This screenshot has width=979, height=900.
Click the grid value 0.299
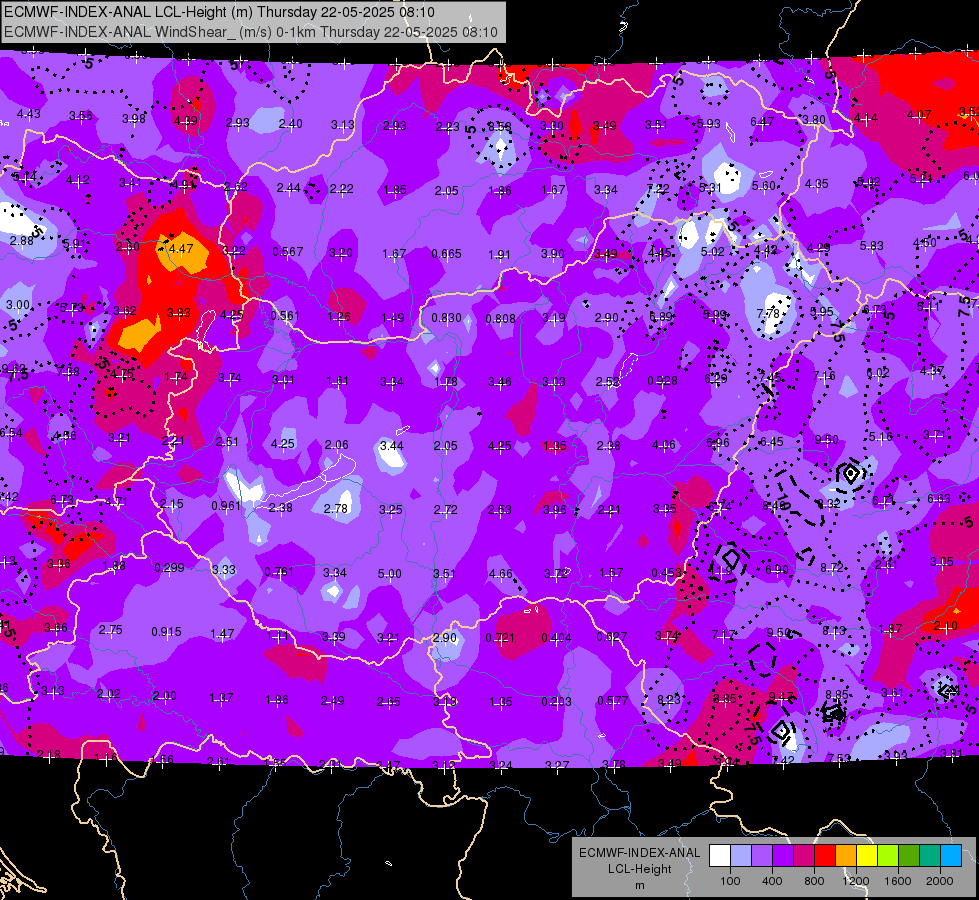(x=169, y=568)
